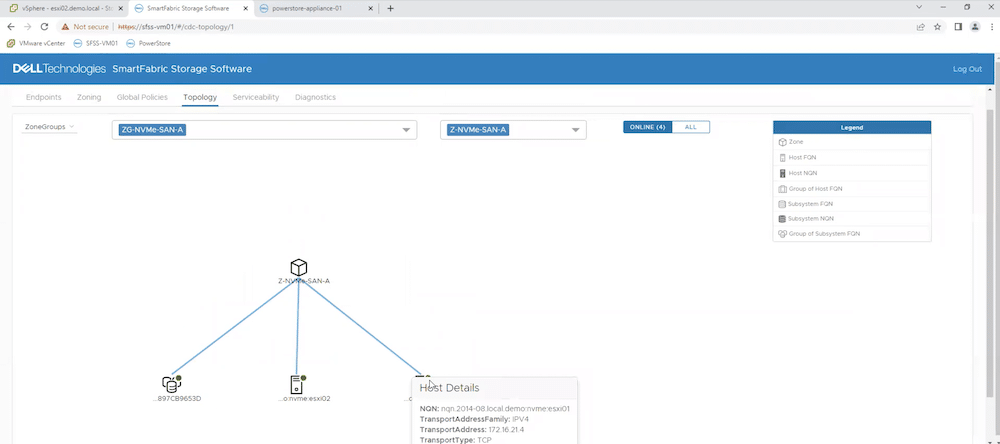Click the page vertical scrollbar

tap(989, 255)
